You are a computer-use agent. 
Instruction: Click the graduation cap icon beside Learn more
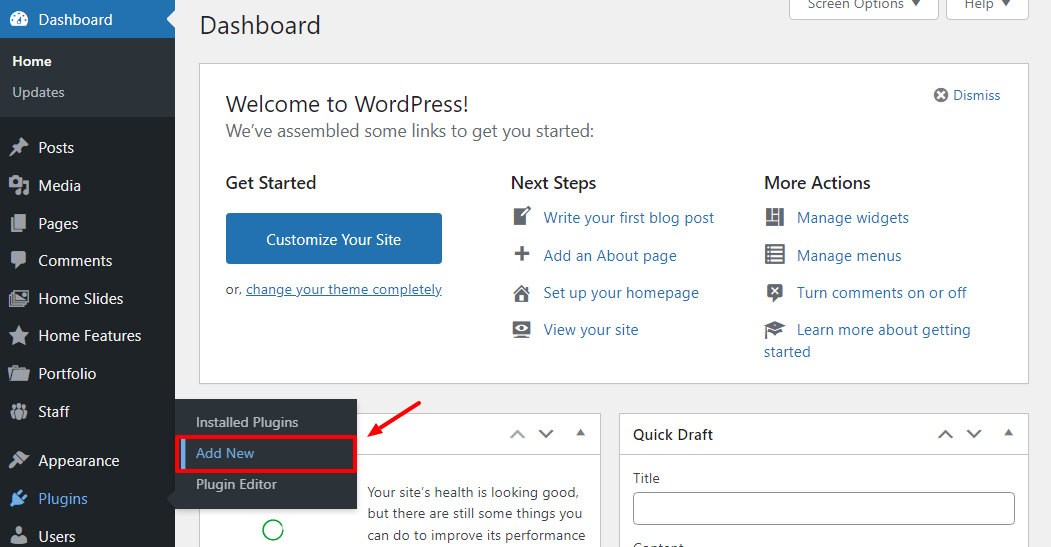pyautogui.click(x=774, y=330)
